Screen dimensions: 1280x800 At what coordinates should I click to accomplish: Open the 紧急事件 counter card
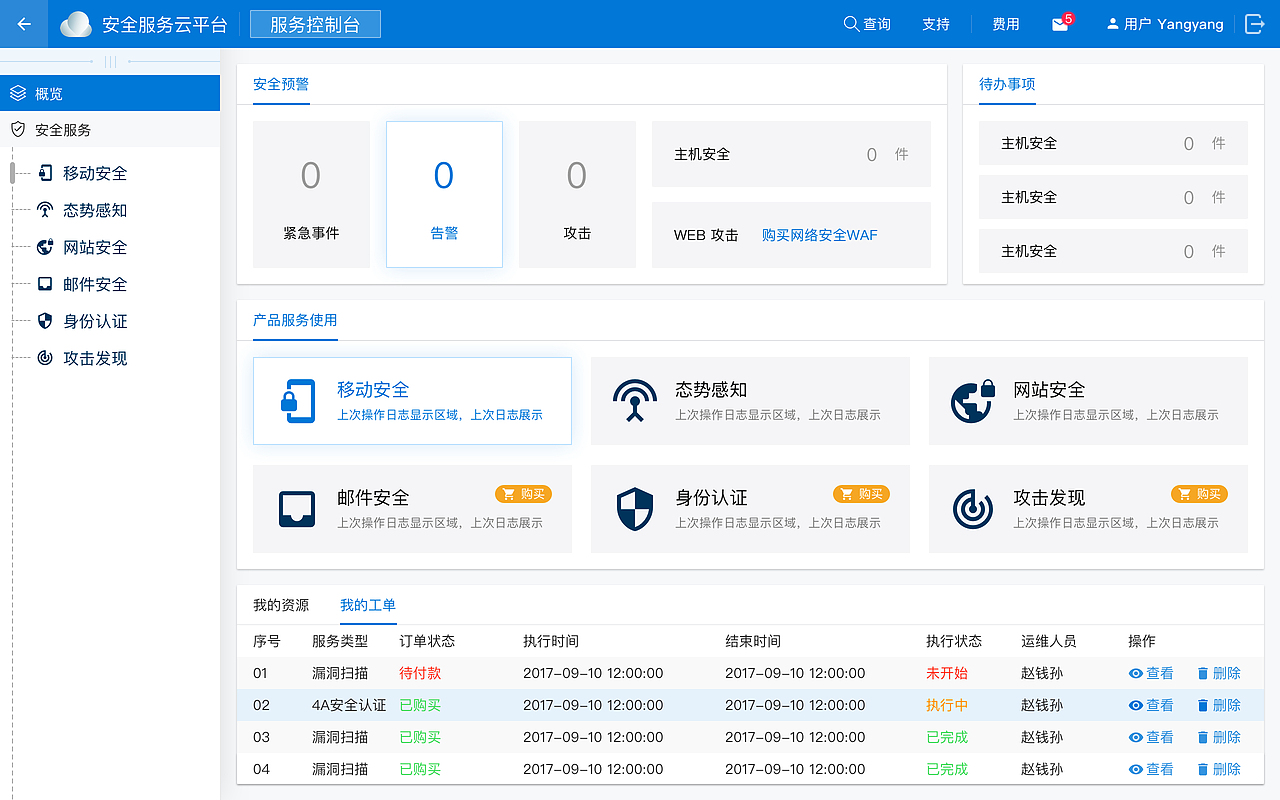coord(311,194)
